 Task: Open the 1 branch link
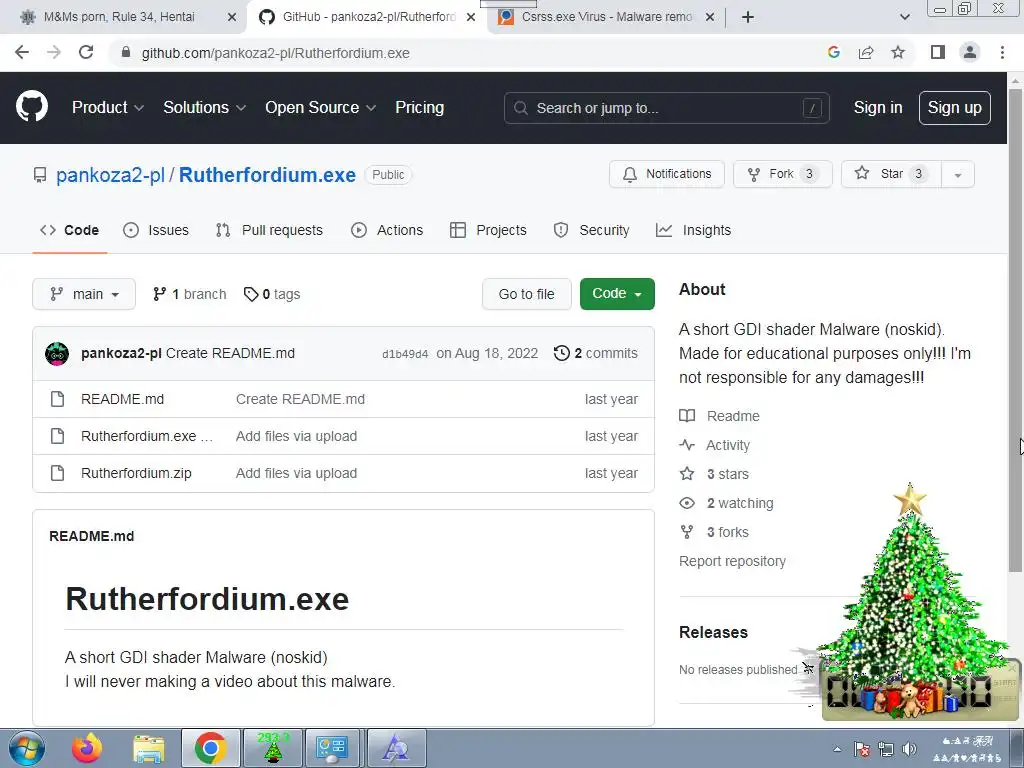coord(189,294)
